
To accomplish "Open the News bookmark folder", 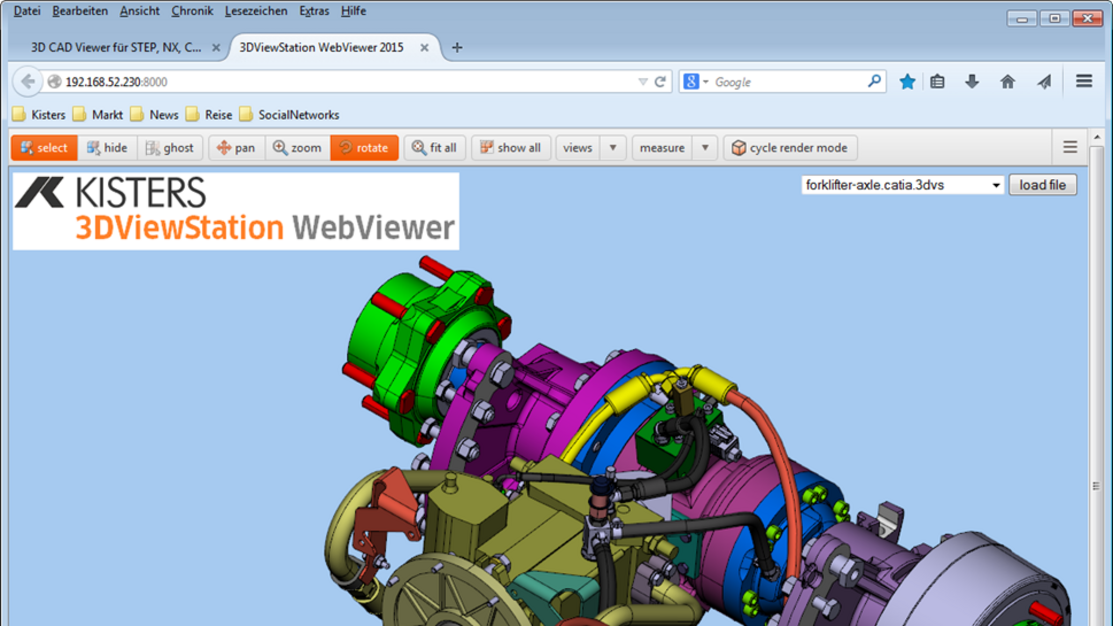I will (155, 114).
